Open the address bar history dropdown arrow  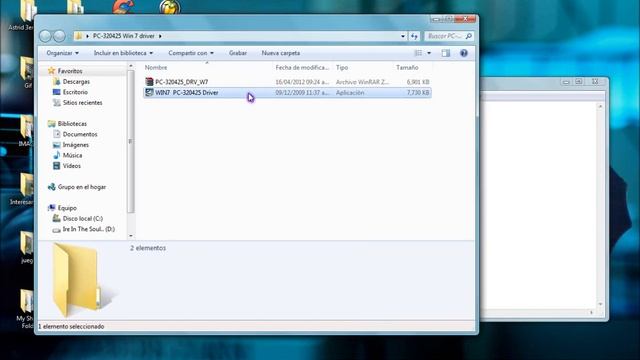[403, 36]
